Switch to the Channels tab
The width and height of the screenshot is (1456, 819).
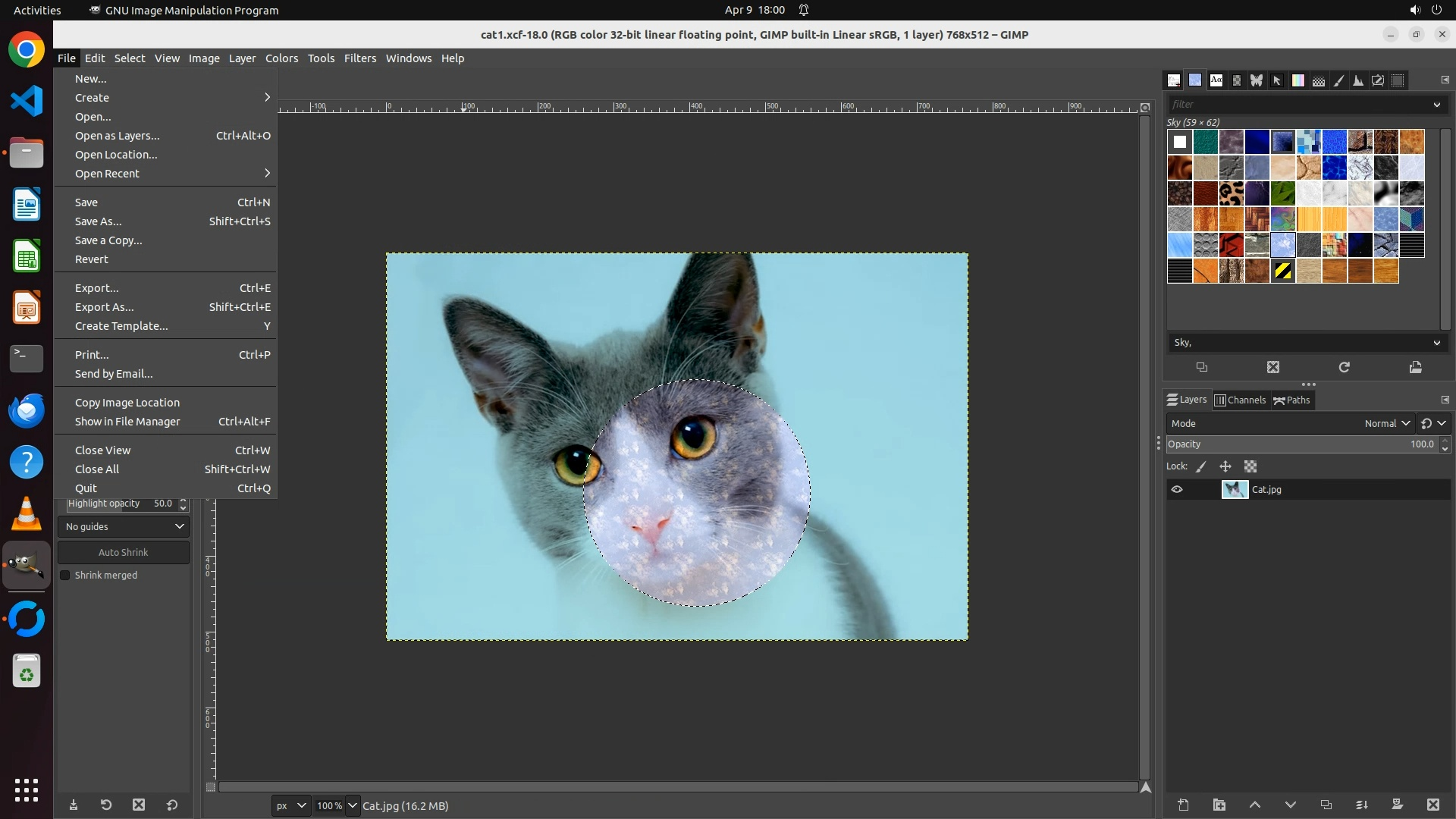click(1241, 400)
